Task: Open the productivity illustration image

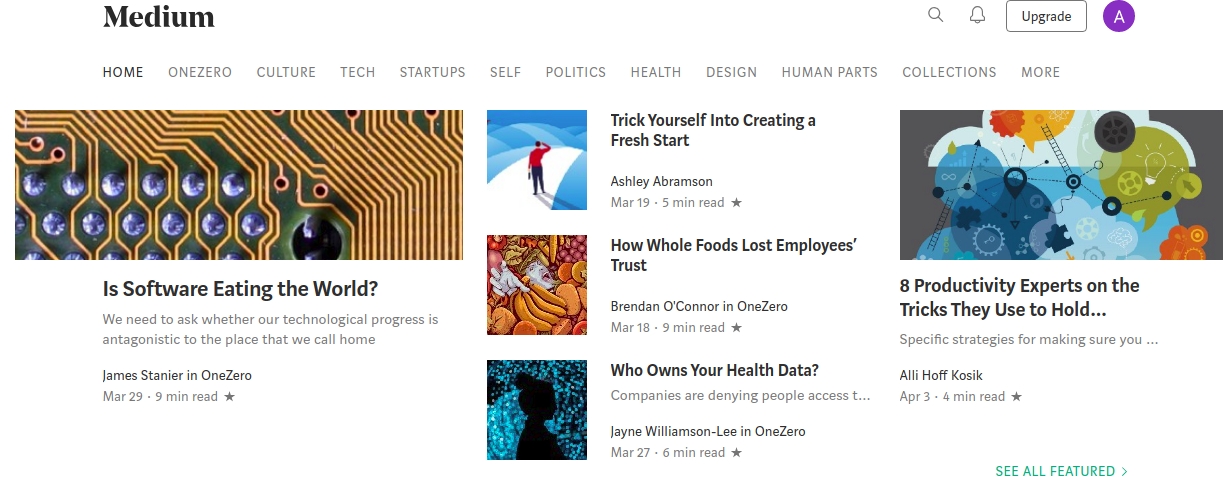Action: pos(1061,185)
